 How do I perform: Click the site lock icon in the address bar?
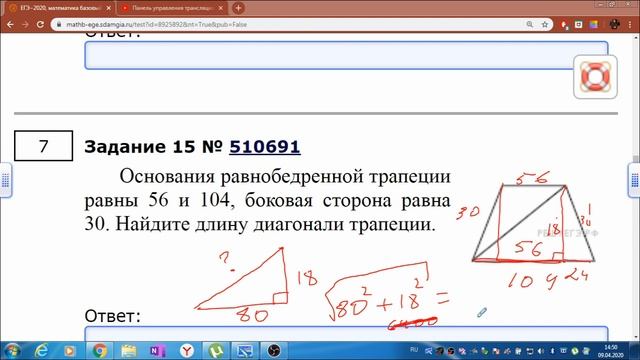click(x=59, y=24)
